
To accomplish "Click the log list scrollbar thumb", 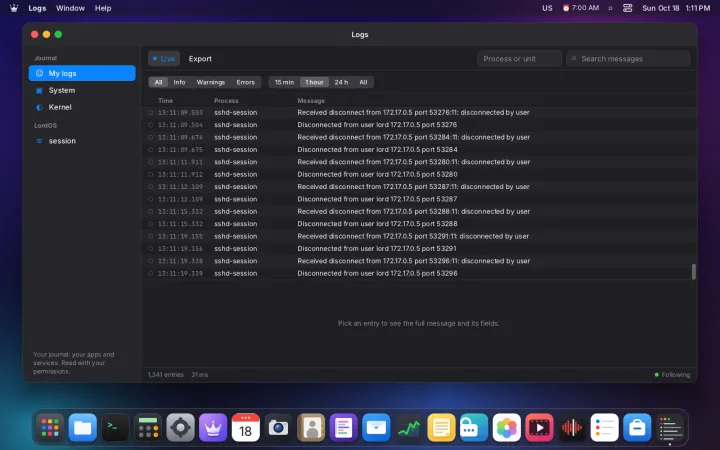I will [x=693, y=271].
